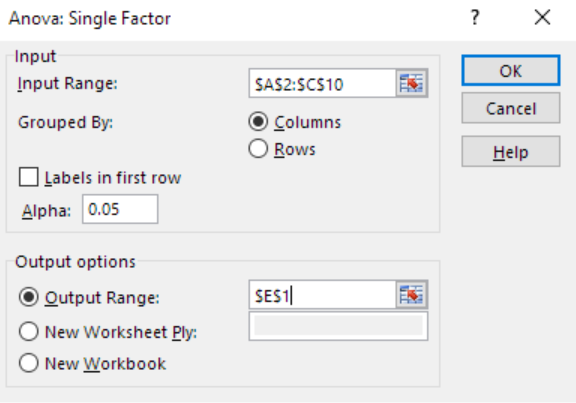Select the Rows grouping option

click(x=258, y=149)
